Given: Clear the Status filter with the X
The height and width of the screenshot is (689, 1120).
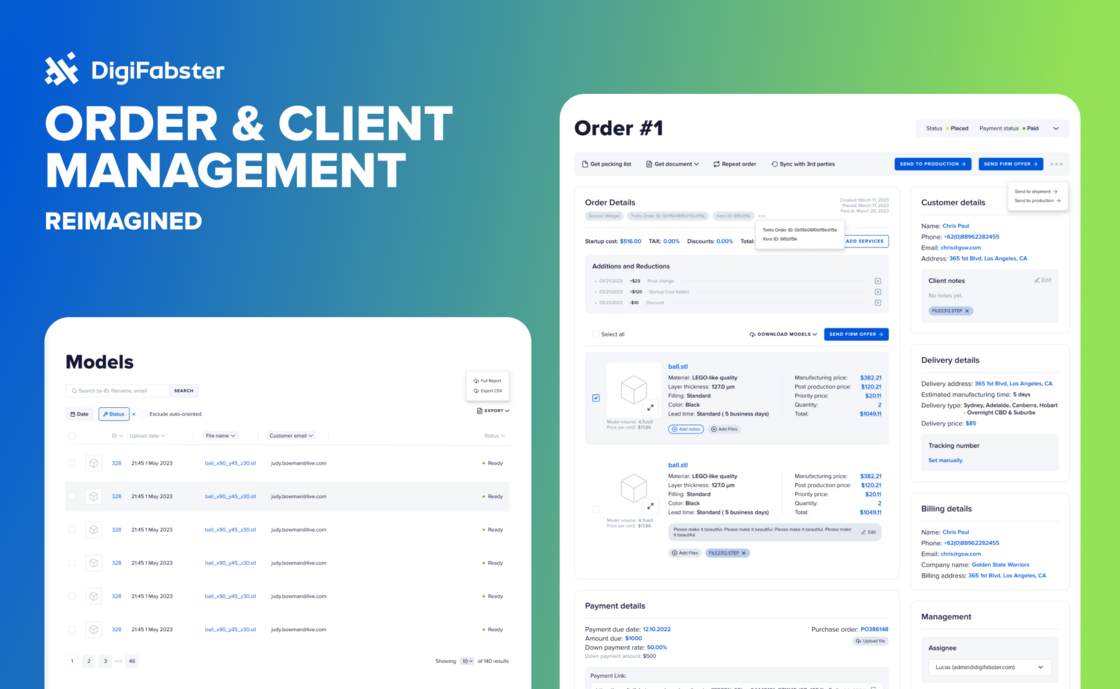Looking at the screenshot, I should click(134, 414).
